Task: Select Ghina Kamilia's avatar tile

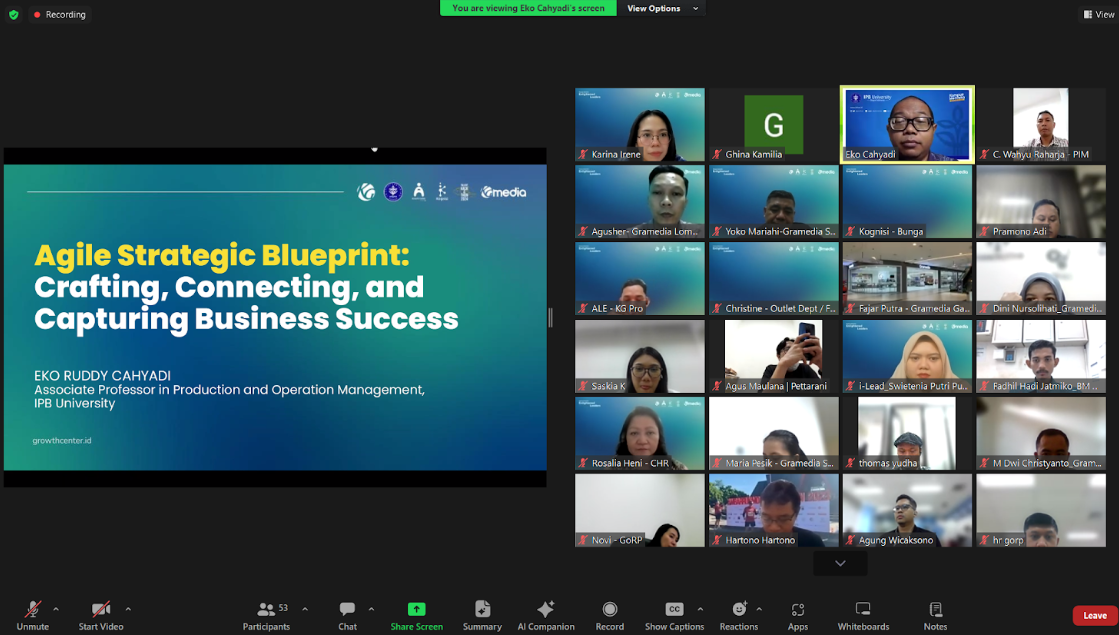Action: pos(774,125)
